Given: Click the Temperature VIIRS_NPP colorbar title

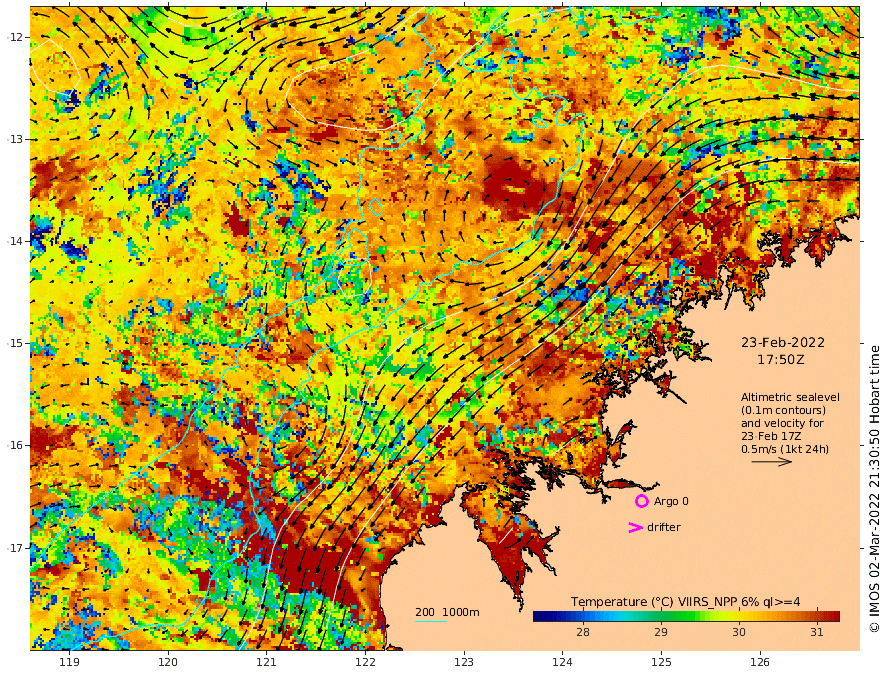Looking at the screenshot, I should pos(686,602).
